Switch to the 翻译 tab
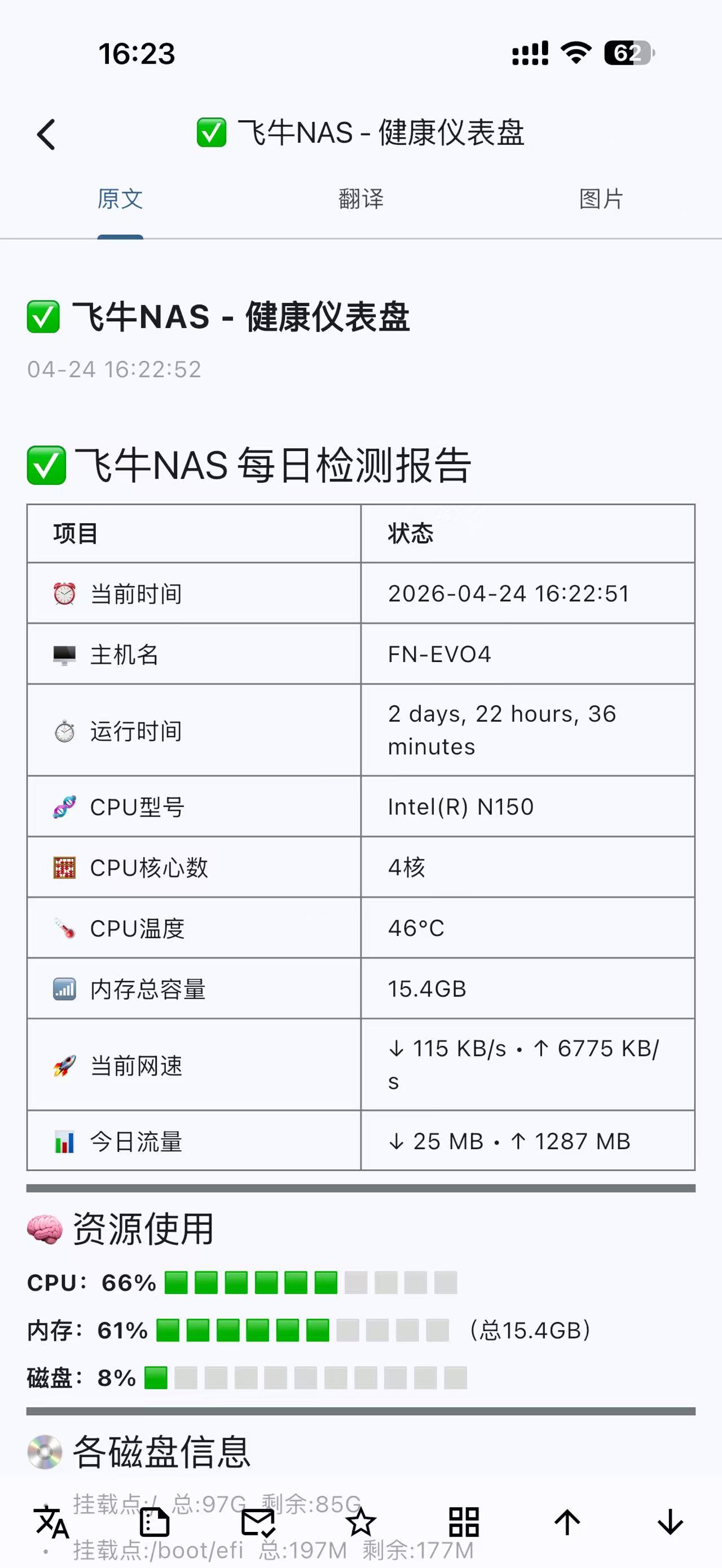 click(360, 199)
